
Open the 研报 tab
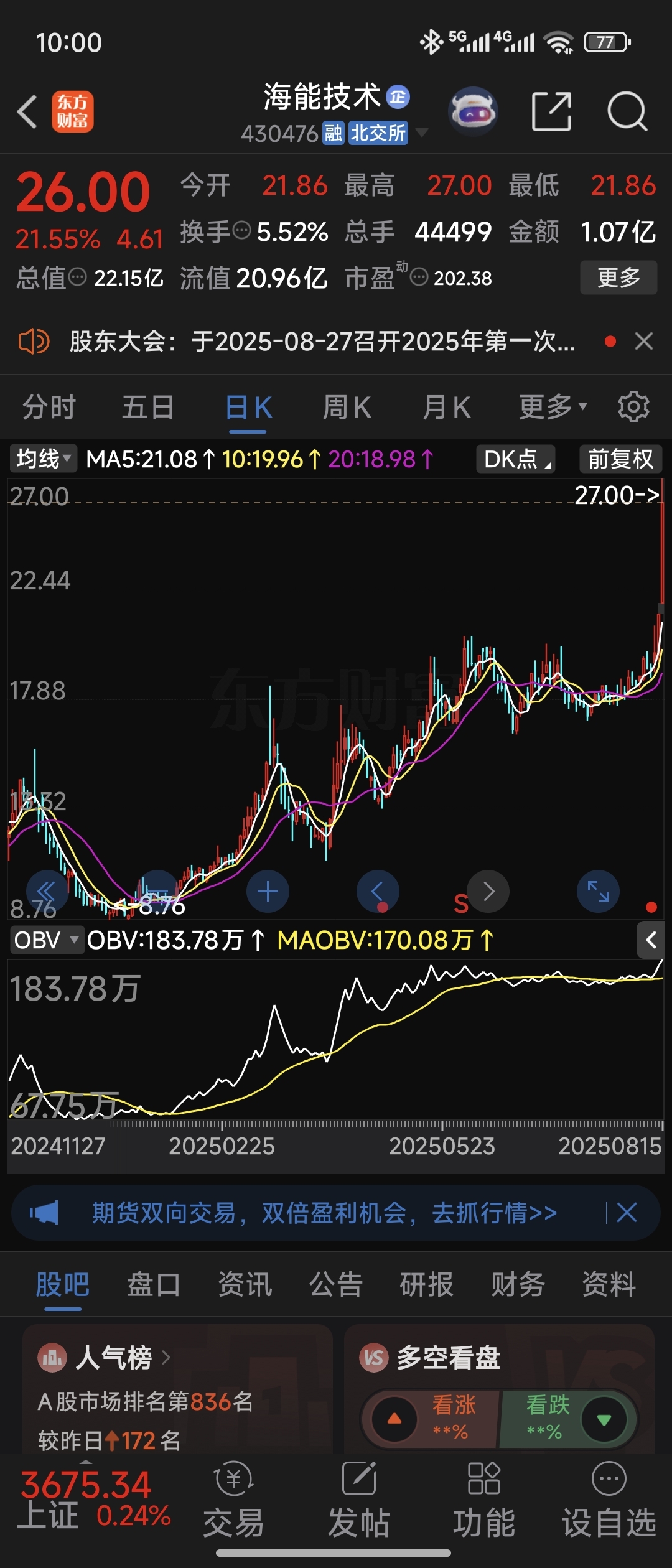click(427, 1284)
